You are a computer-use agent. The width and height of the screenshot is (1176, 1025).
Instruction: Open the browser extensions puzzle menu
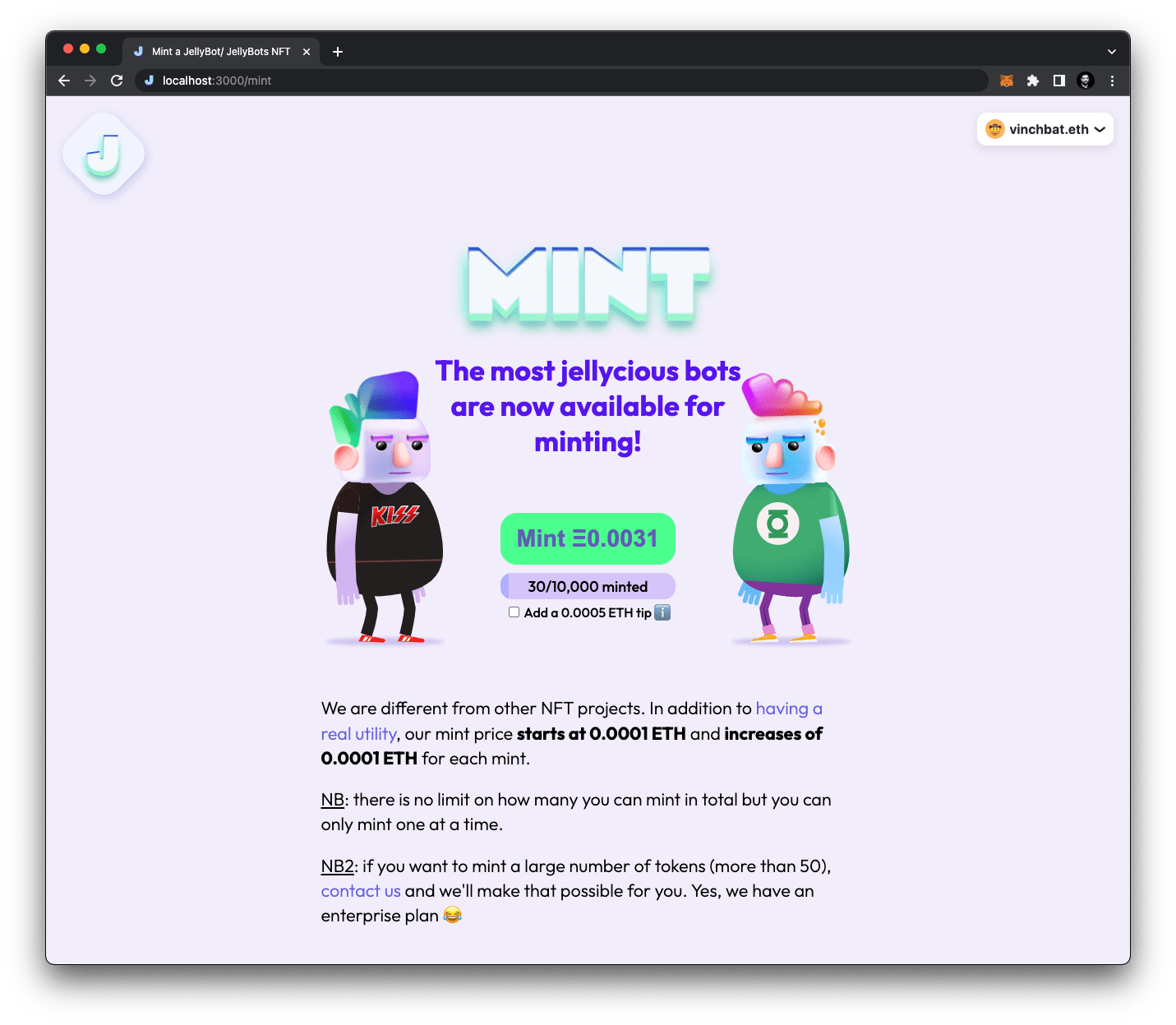tap(1033, 81)
